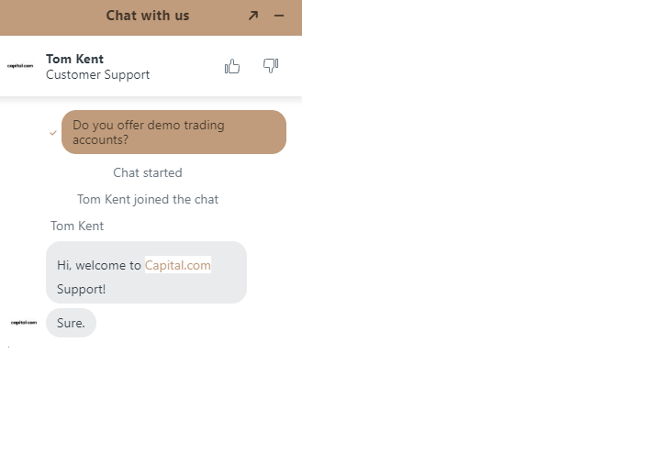
Task: Click the Chat started status line
Action: pyautogui.click(x=148, y=173)
